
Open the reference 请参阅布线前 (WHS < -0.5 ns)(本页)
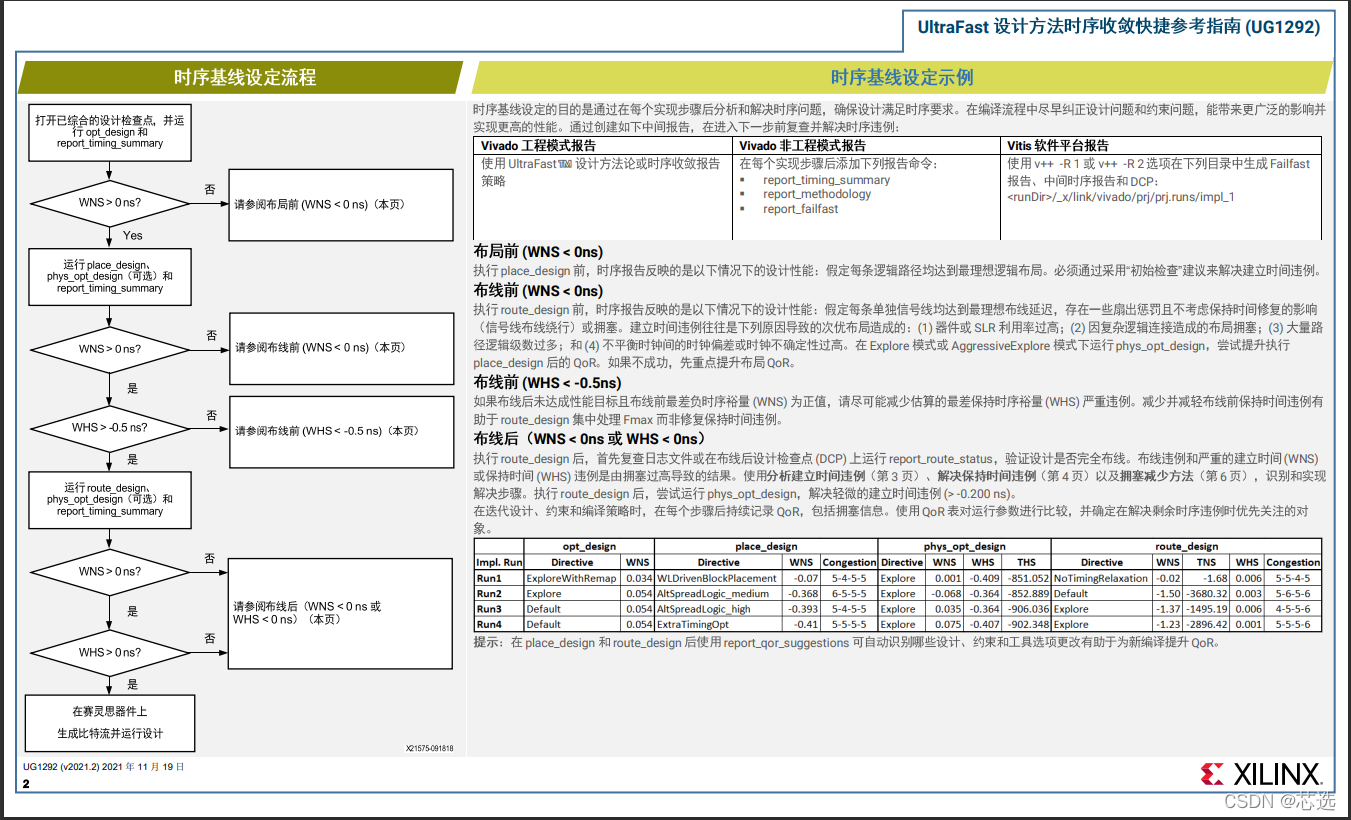tap(341, 431)
